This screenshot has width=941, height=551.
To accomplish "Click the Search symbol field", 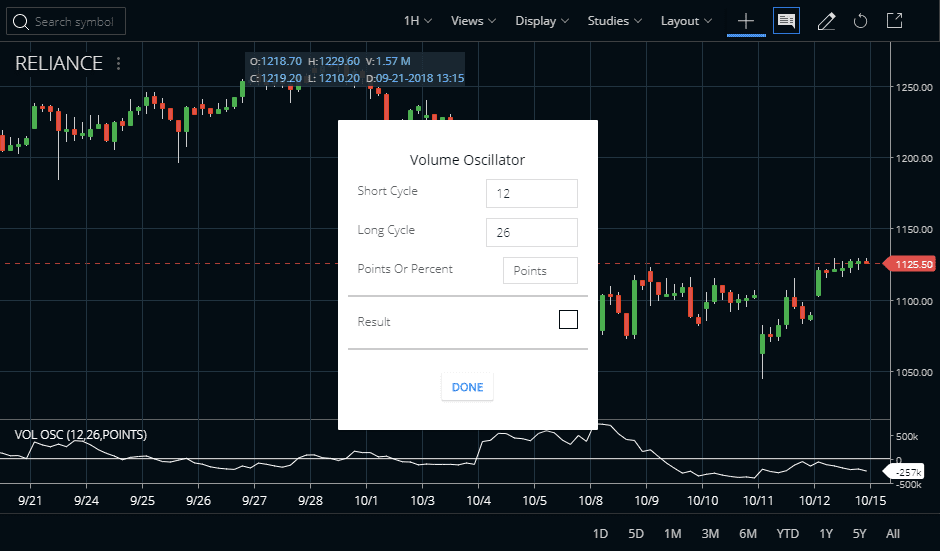I will click(x=66, y=22).
